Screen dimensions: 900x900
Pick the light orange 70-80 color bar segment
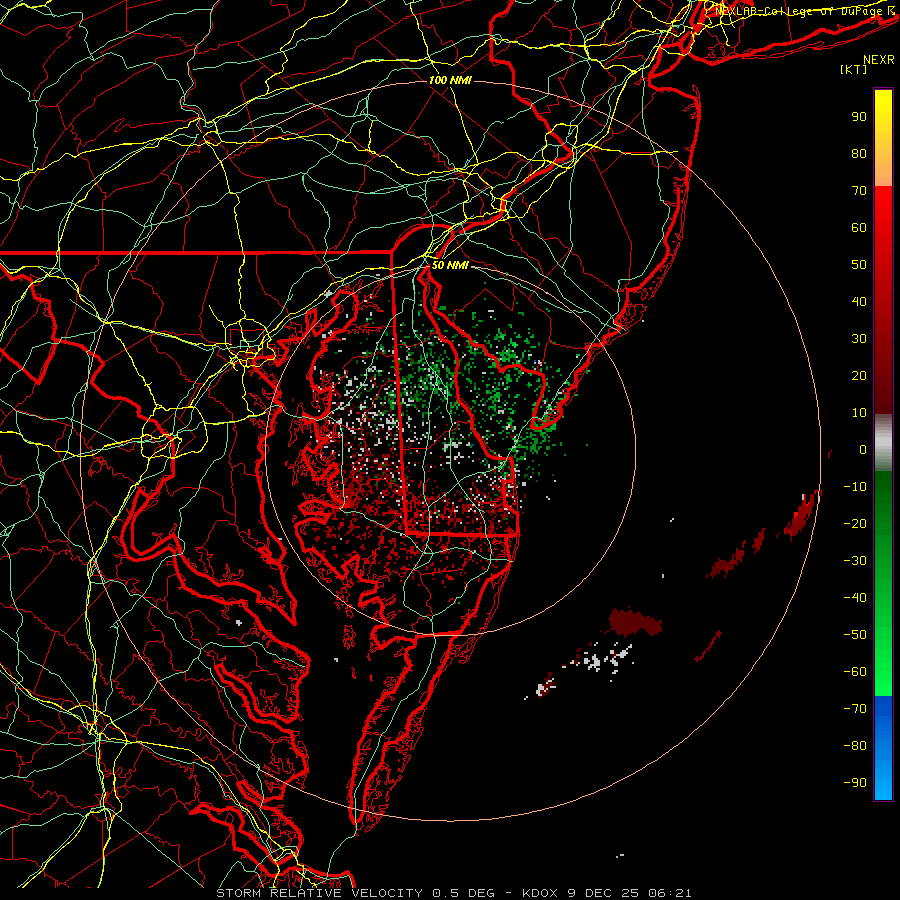click(883, 169)
